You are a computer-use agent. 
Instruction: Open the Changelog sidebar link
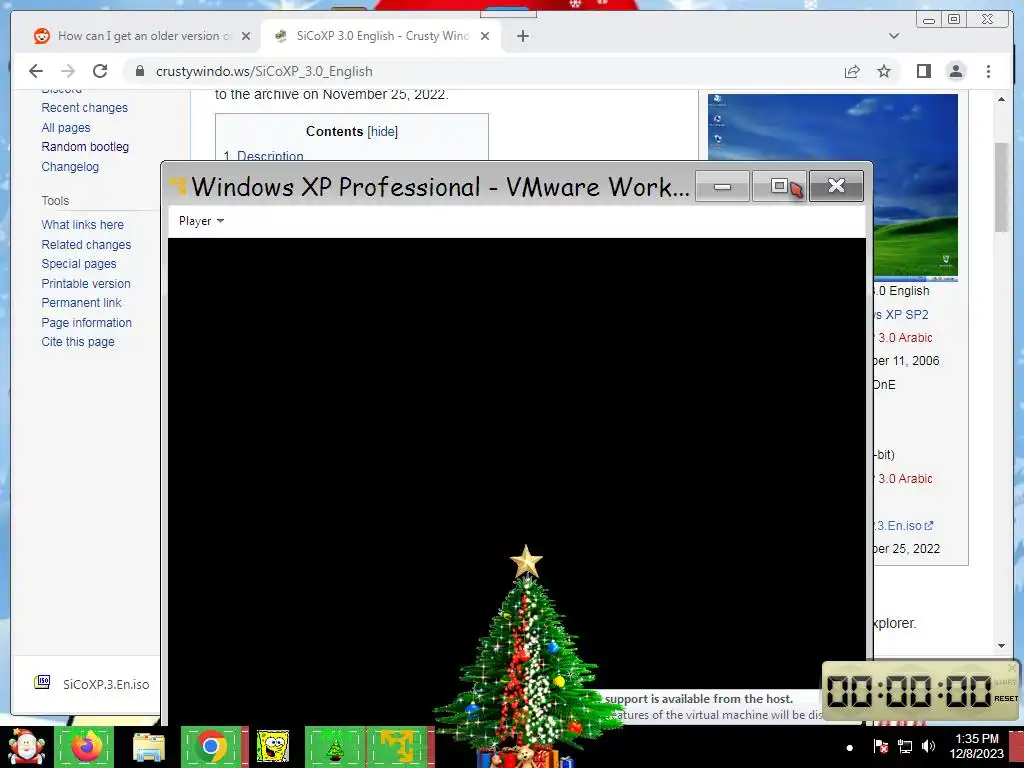pos(70,167)
